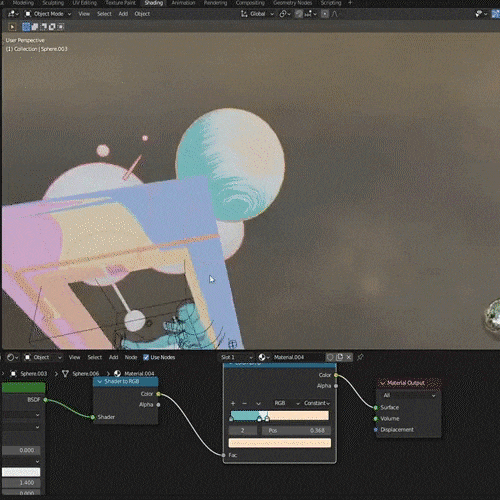Duplicate Material.004 with new material icon
Image resolution: width=500 pixels, height=500 pixels.
pos(339,357)
